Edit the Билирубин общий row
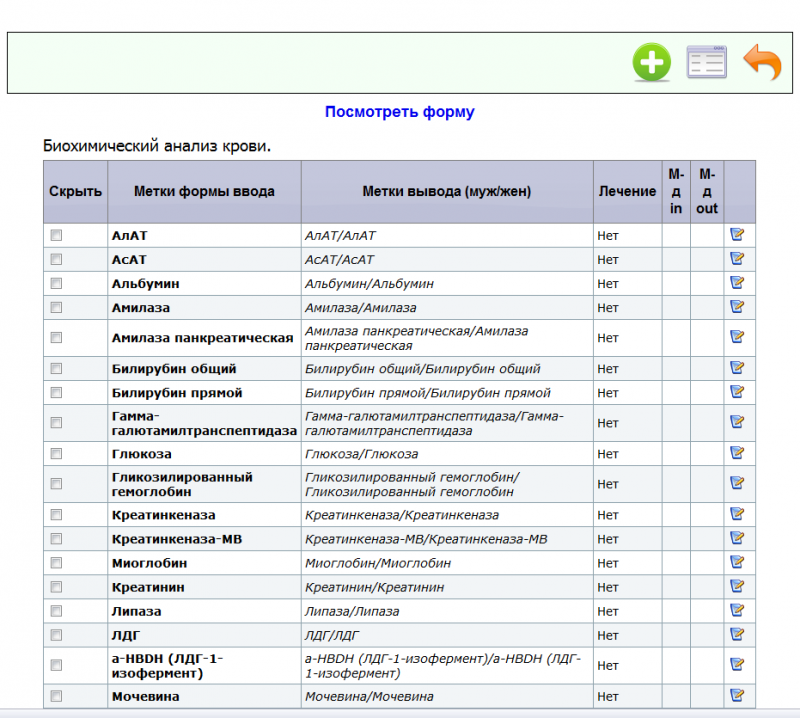800x718 pixels. point(738,368)
